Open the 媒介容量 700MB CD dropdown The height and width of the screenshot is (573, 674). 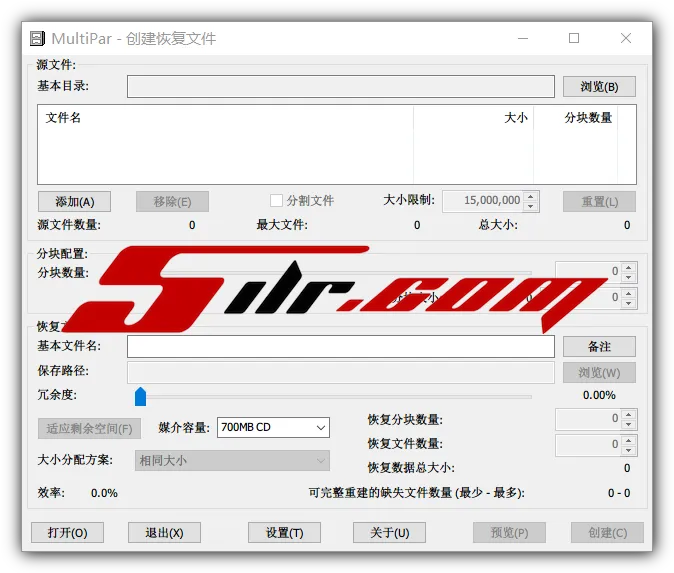click(x=272, y=427)
